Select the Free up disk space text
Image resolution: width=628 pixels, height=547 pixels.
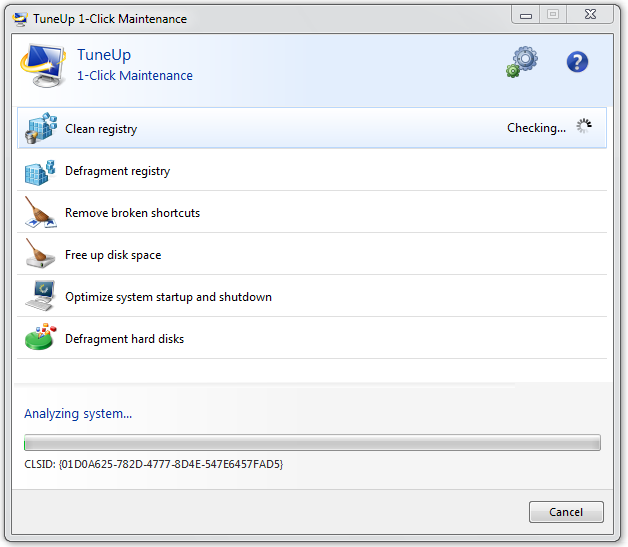[113, 255]
